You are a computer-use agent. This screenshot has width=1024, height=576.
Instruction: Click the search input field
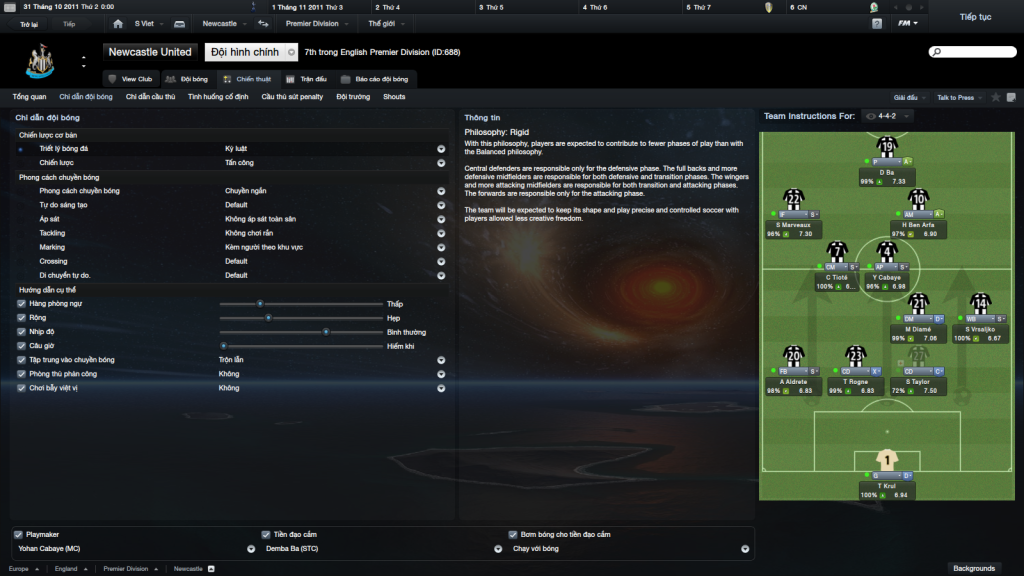pos(972,52)
